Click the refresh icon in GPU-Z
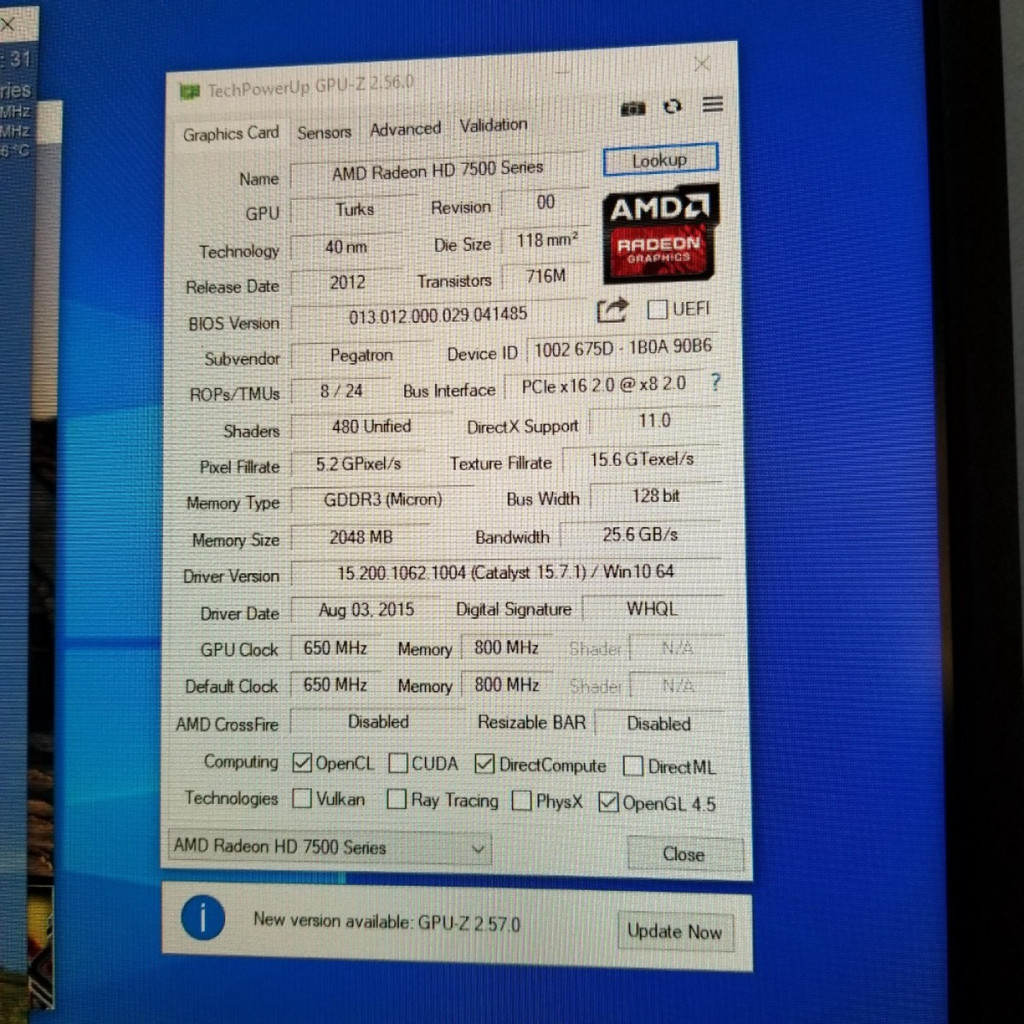The height and width of the screenshot is (1024, 1024). (672, 106)
